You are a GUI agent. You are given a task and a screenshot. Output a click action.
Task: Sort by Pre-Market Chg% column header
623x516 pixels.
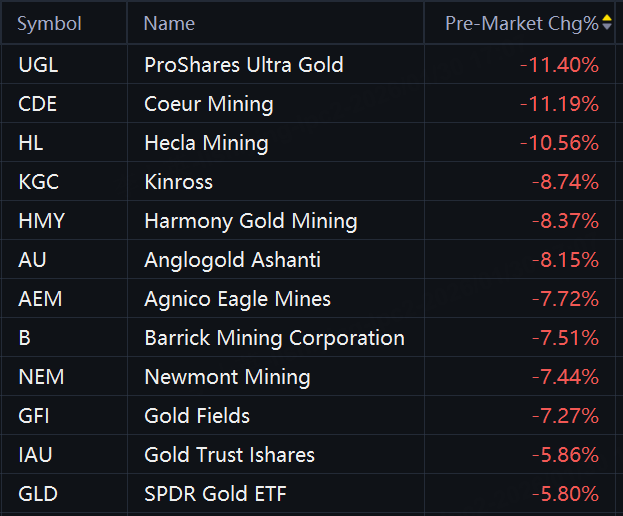point(521,23)
